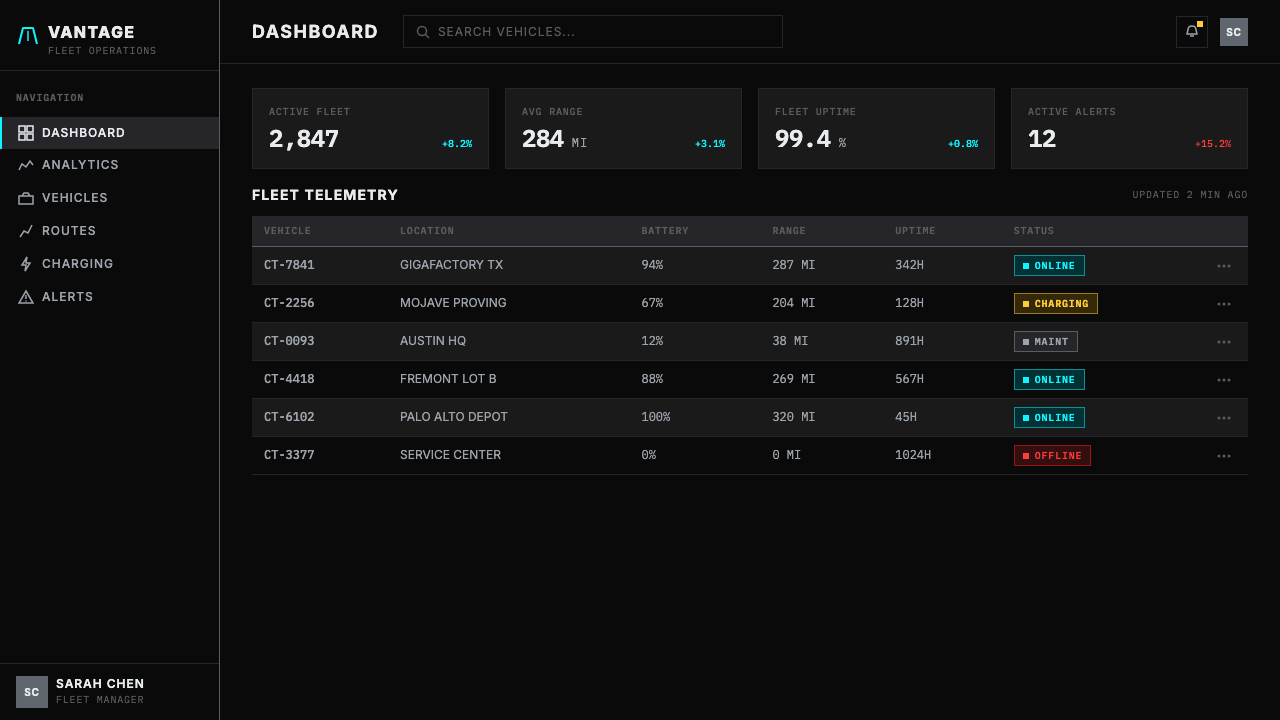Viewport: 1280px width, 720px height.
Task: Select vehicle ID CT-7841
Action: (289, 265)
